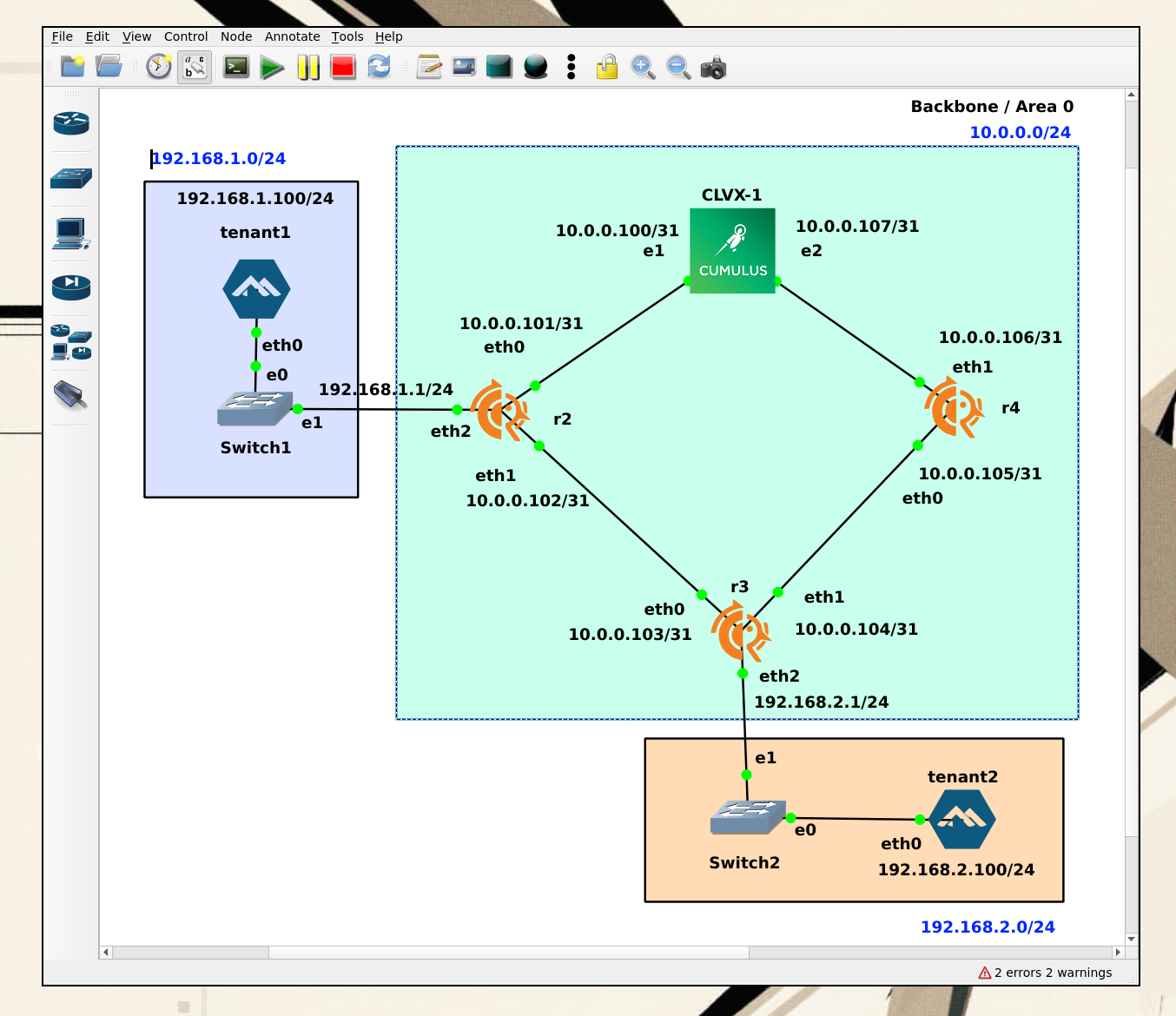Click the CLVX-1 Cumulus switch node
The image size is (1176, 1016).
[732, 251]
